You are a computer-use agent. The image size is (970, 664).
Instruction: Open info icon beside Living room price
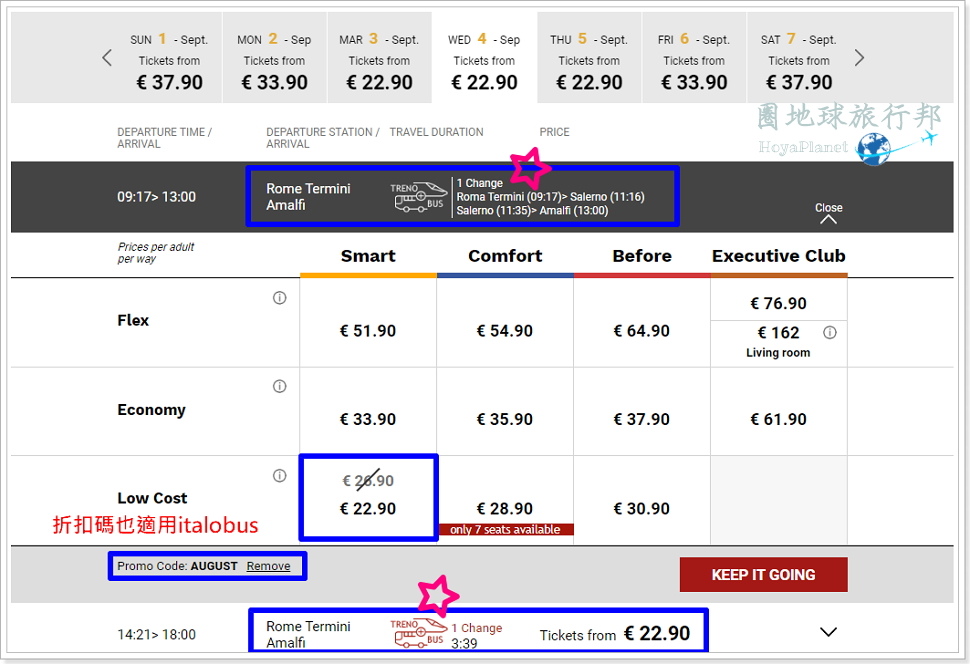[830, 333]
